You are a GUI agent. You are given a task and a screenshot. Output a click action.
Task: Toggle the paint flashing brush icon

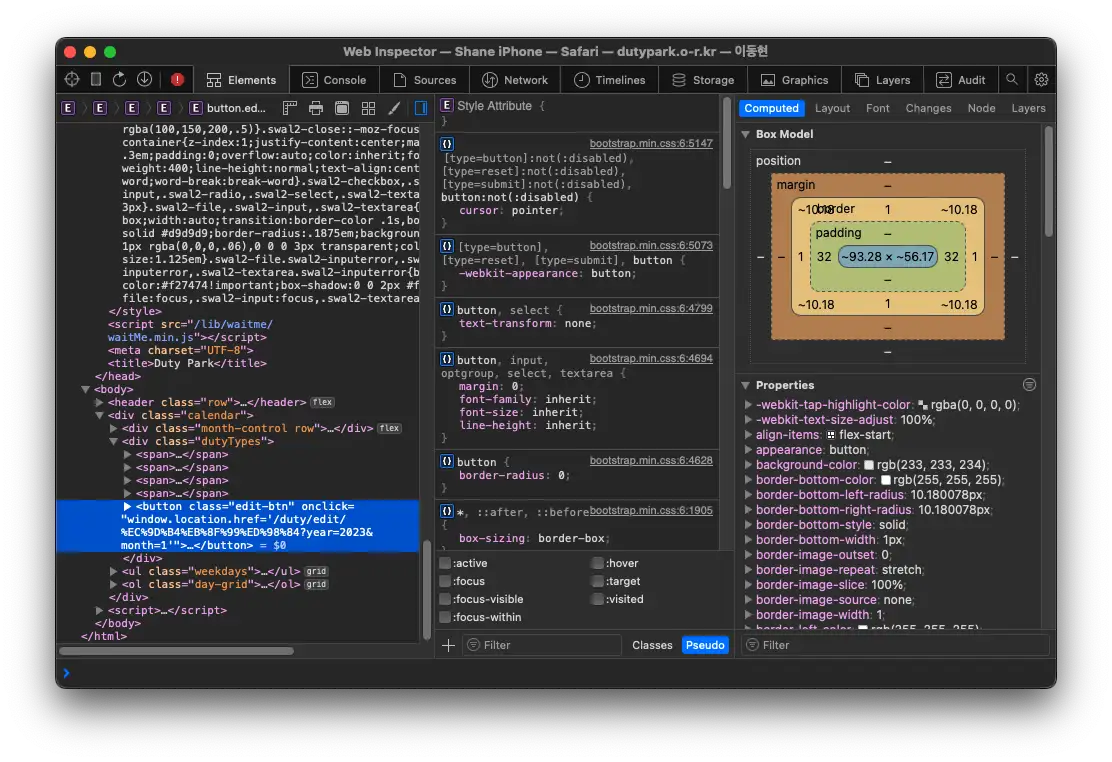click(394, 108)
